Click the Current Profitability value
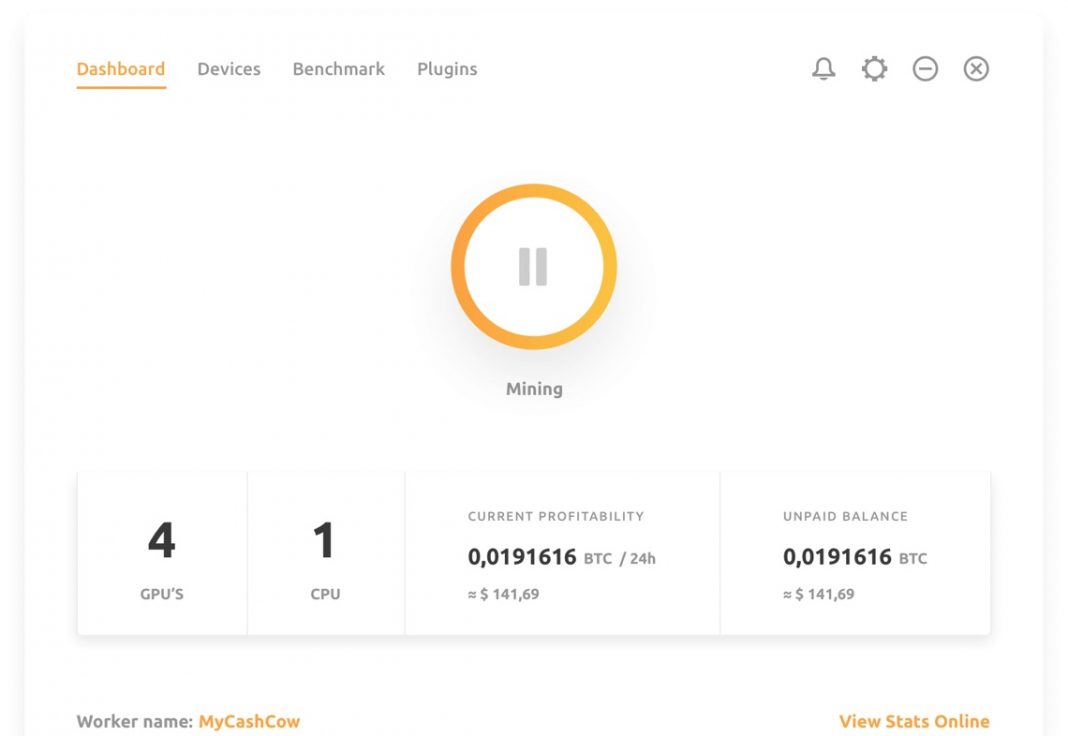The image size is (1068, 736). (x=523, y=557)
